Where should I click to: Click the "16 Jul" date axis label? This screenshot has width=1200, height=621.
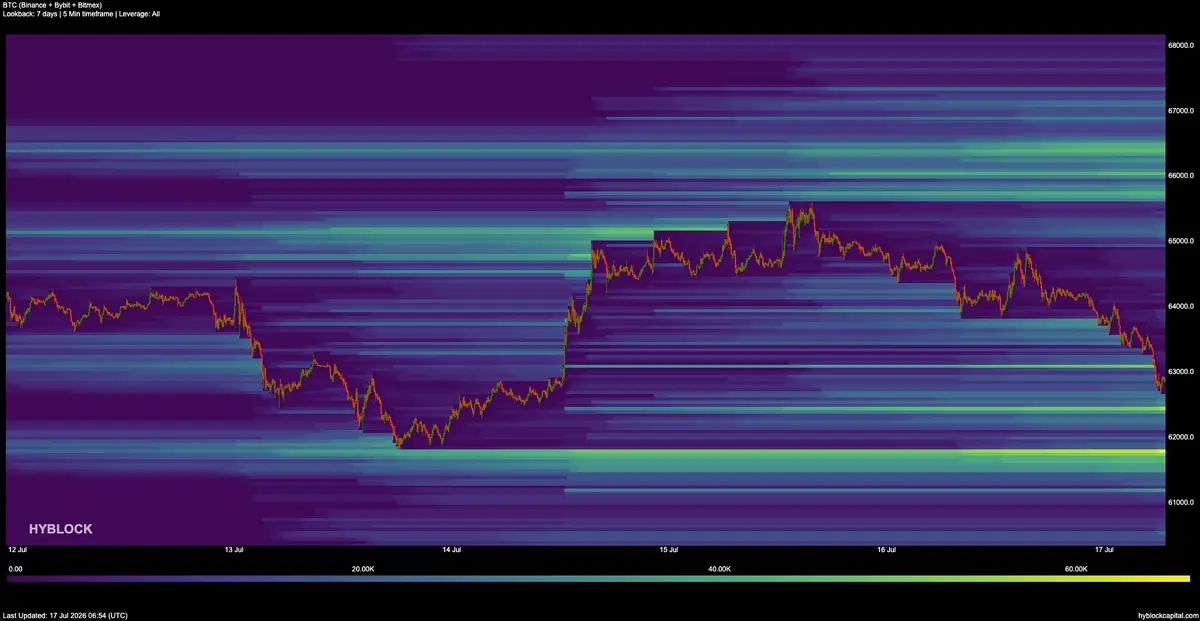click(x=887, y=550)
